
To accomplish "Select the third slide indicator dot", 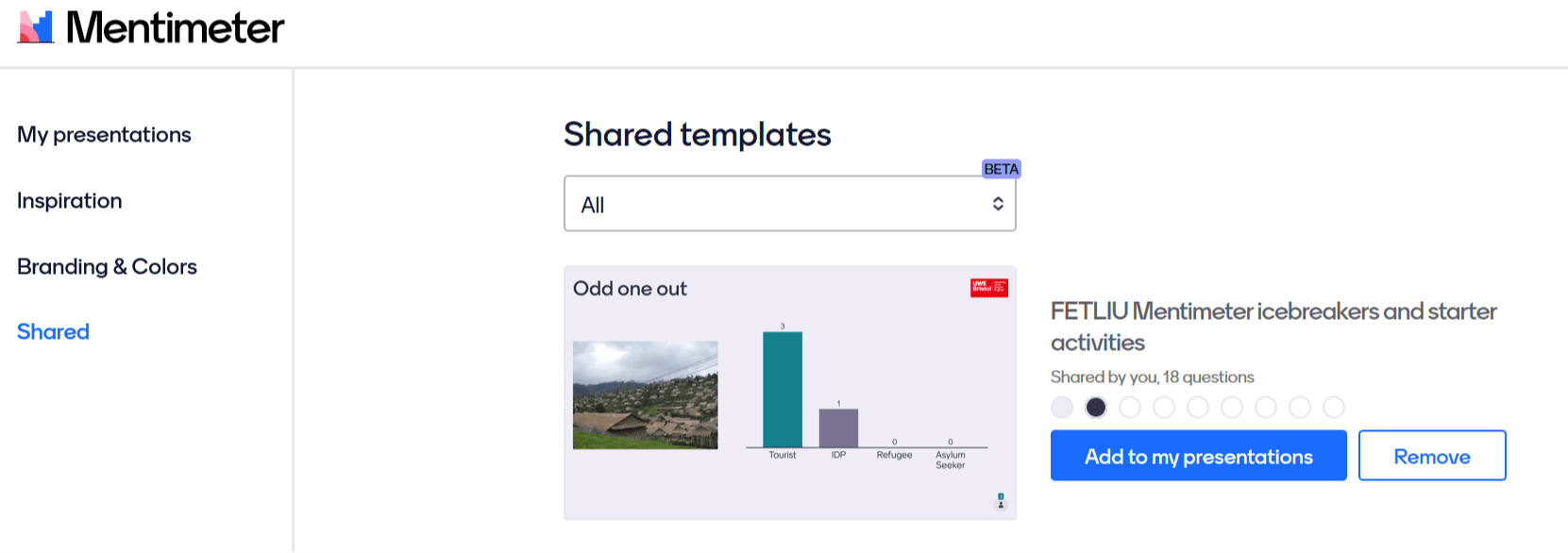I will click(x=1130, y=407).
